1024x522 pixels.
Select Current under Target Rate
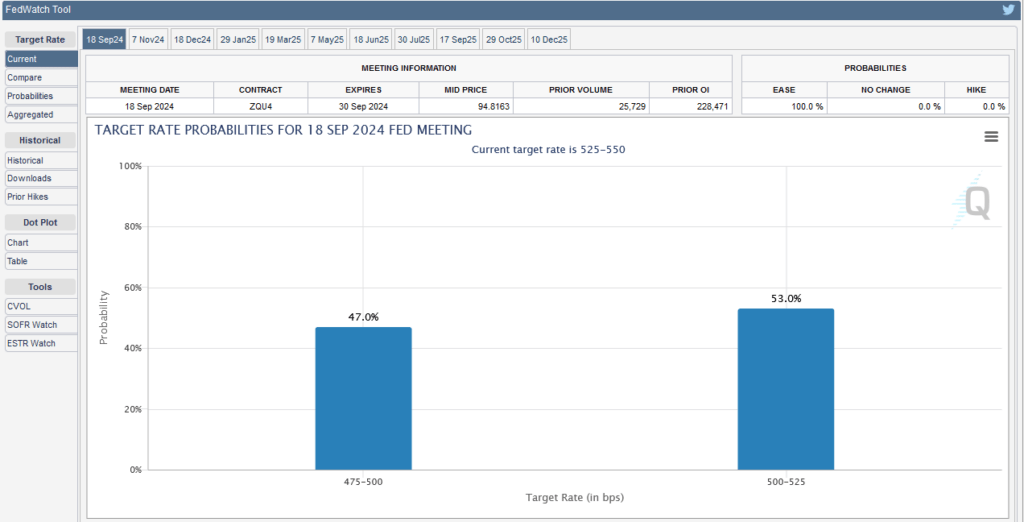point(41,59)
